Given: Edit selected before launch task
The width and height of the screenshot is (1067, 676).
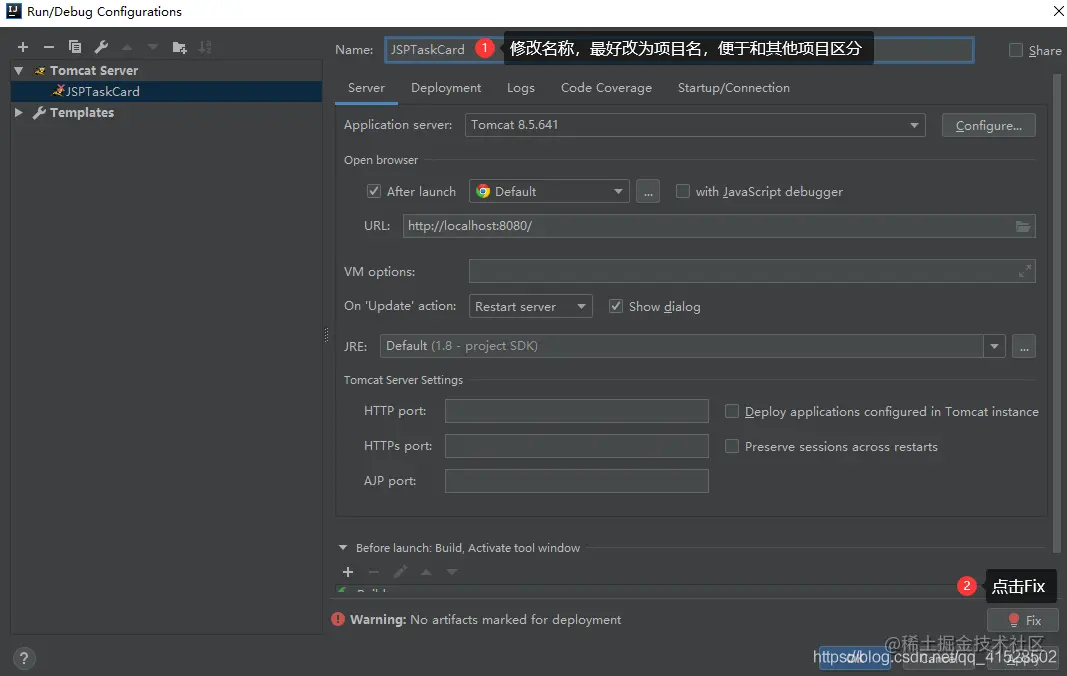Looking at the screenshot, I should click(x=400, y=572).
